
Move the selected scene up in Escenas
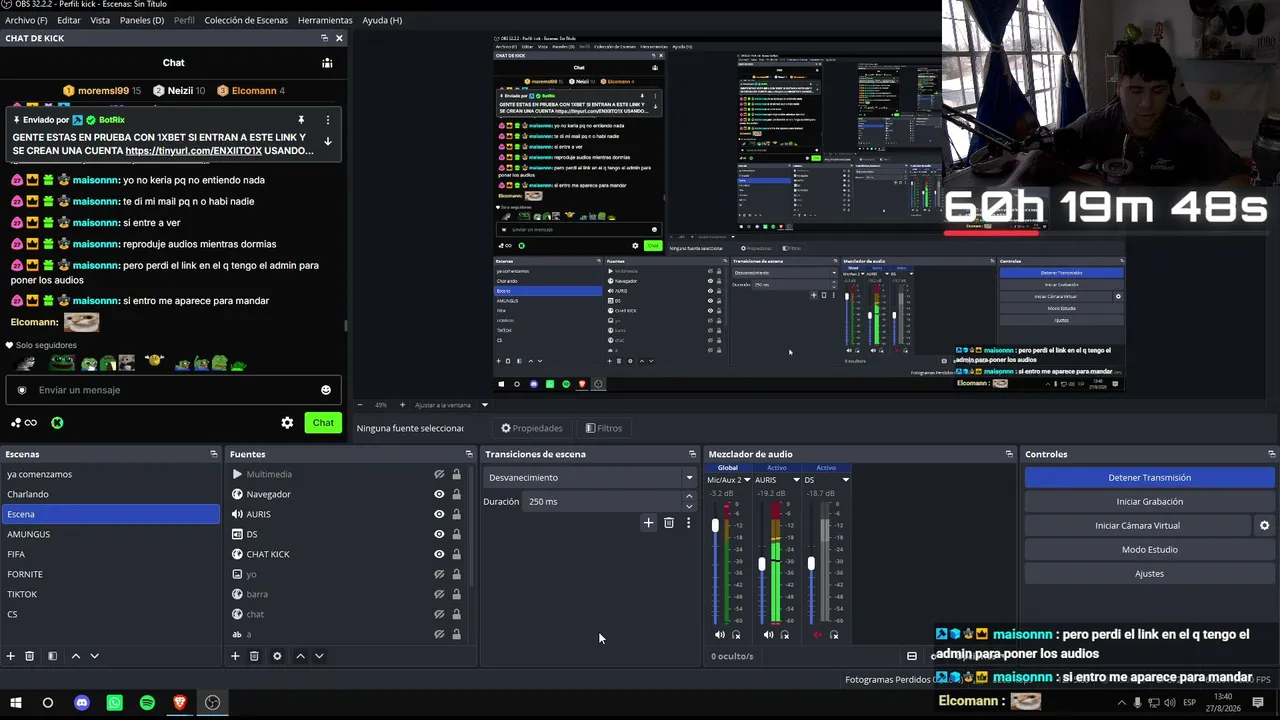(x=75, y=656)
